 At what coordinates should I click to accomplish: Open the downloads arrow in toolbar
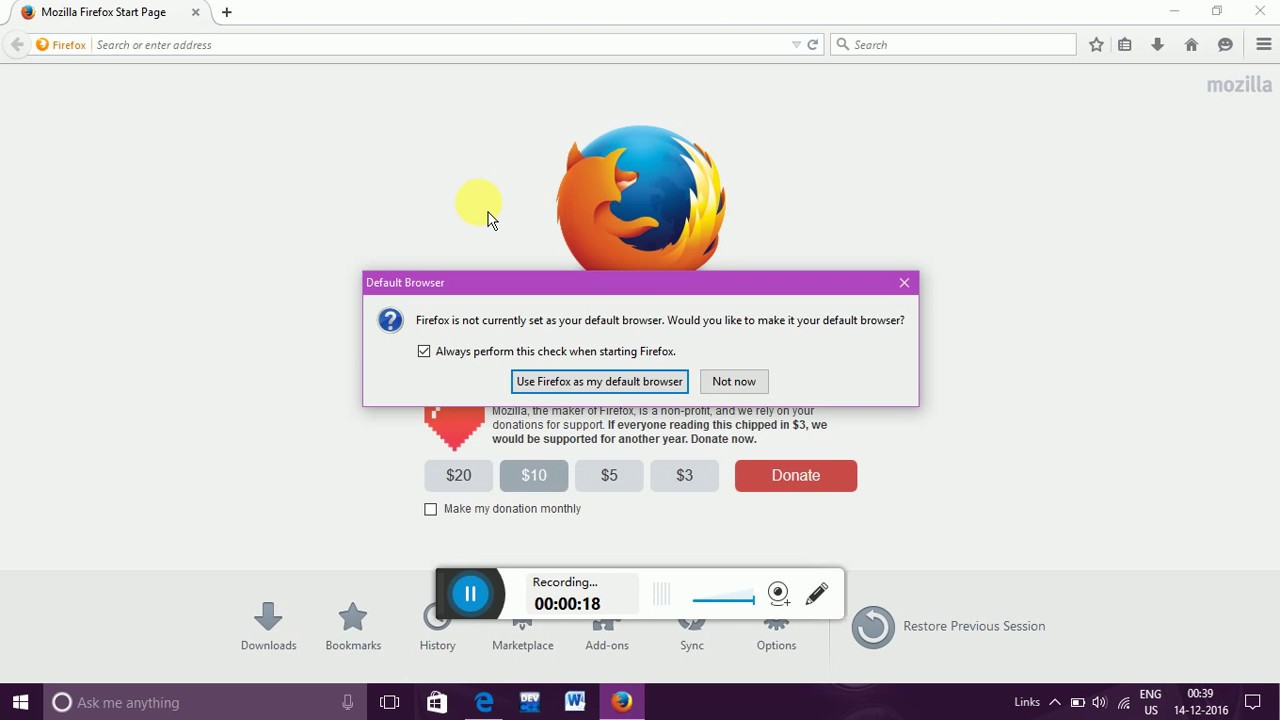point(1158,44)
